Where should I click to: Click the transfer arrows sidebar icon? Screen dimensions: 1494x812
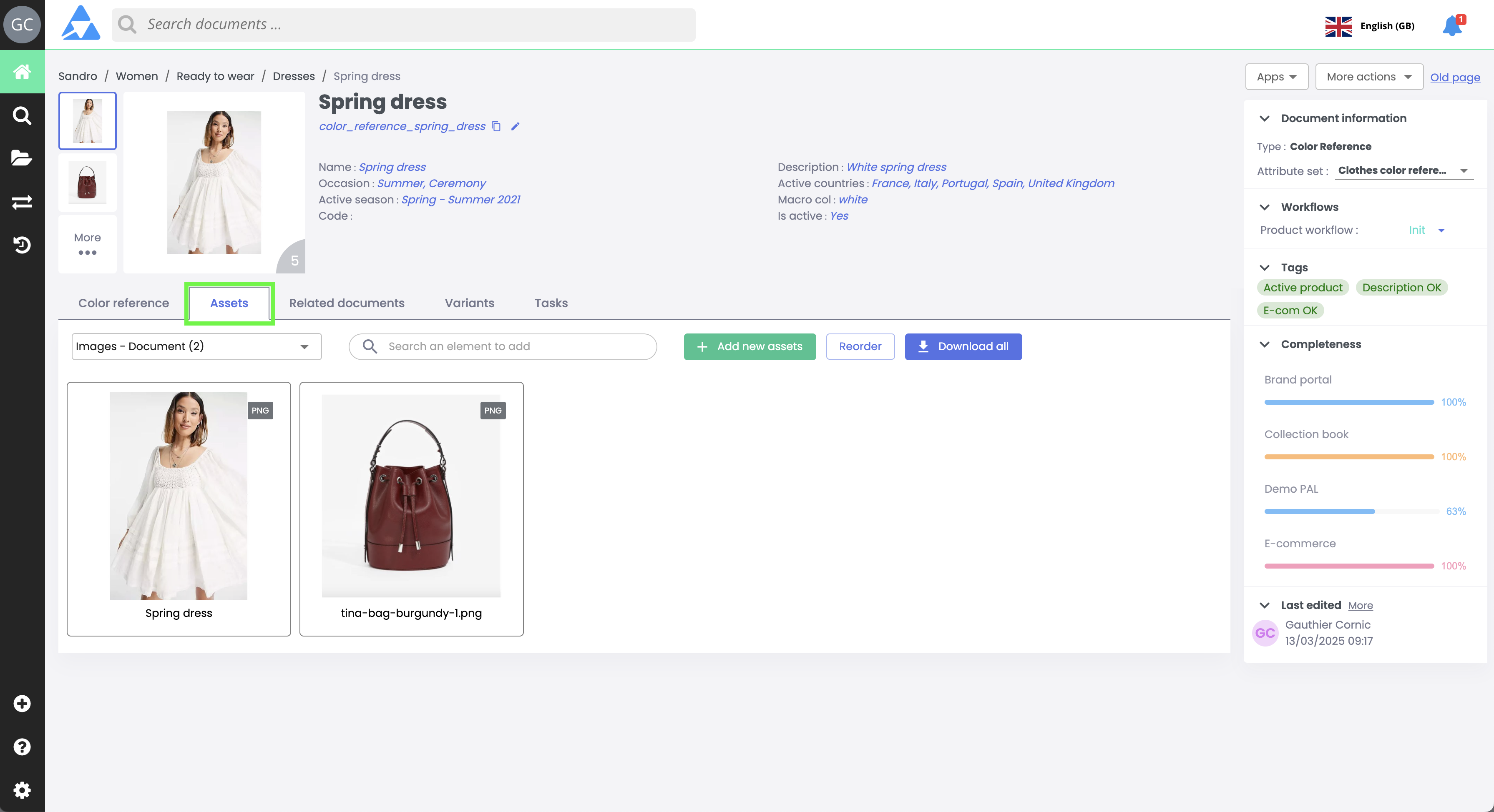22,202
